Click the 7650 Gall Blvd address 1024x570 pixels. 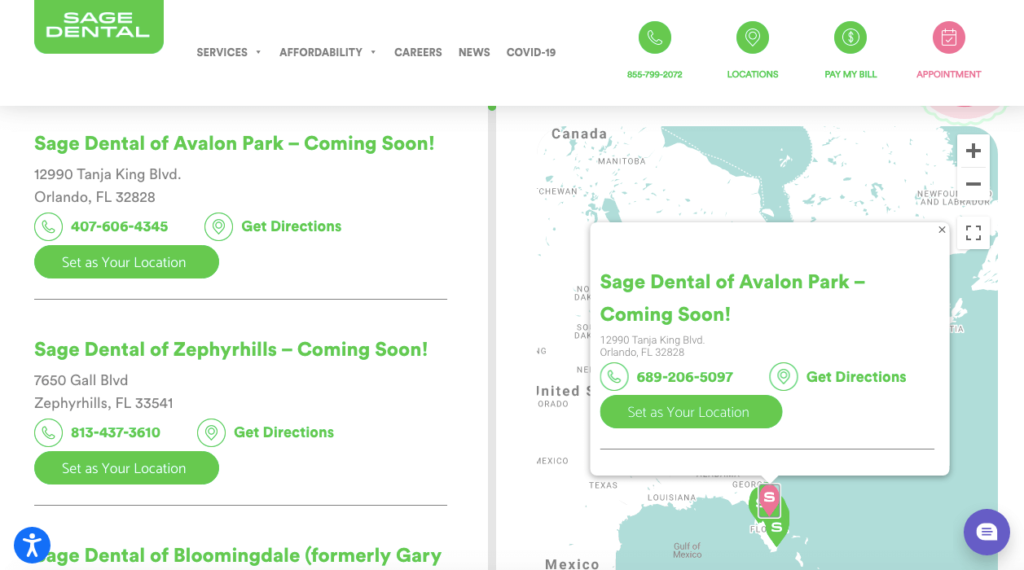(x=81, y=380)
